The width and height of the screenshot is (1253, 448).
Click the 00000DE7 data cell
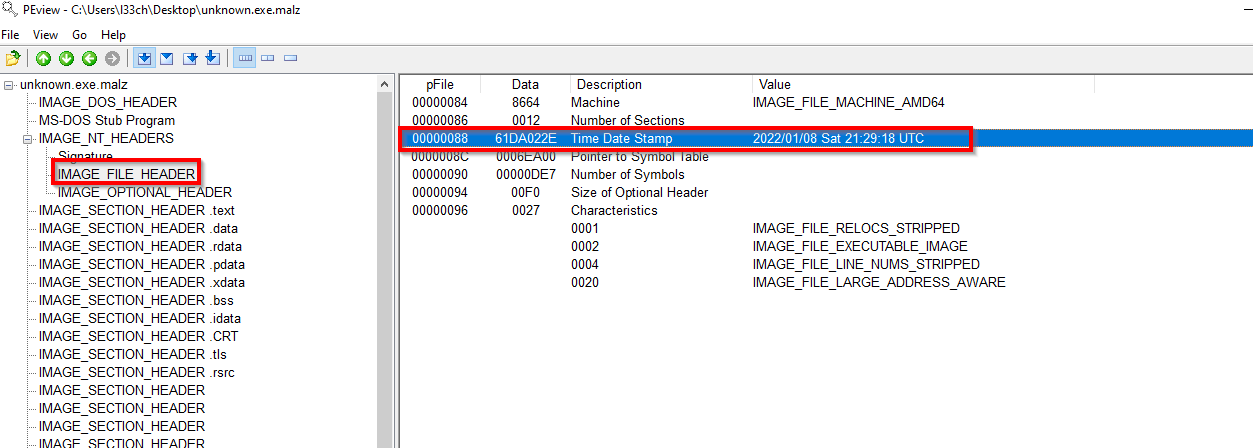tap(525, 174)
